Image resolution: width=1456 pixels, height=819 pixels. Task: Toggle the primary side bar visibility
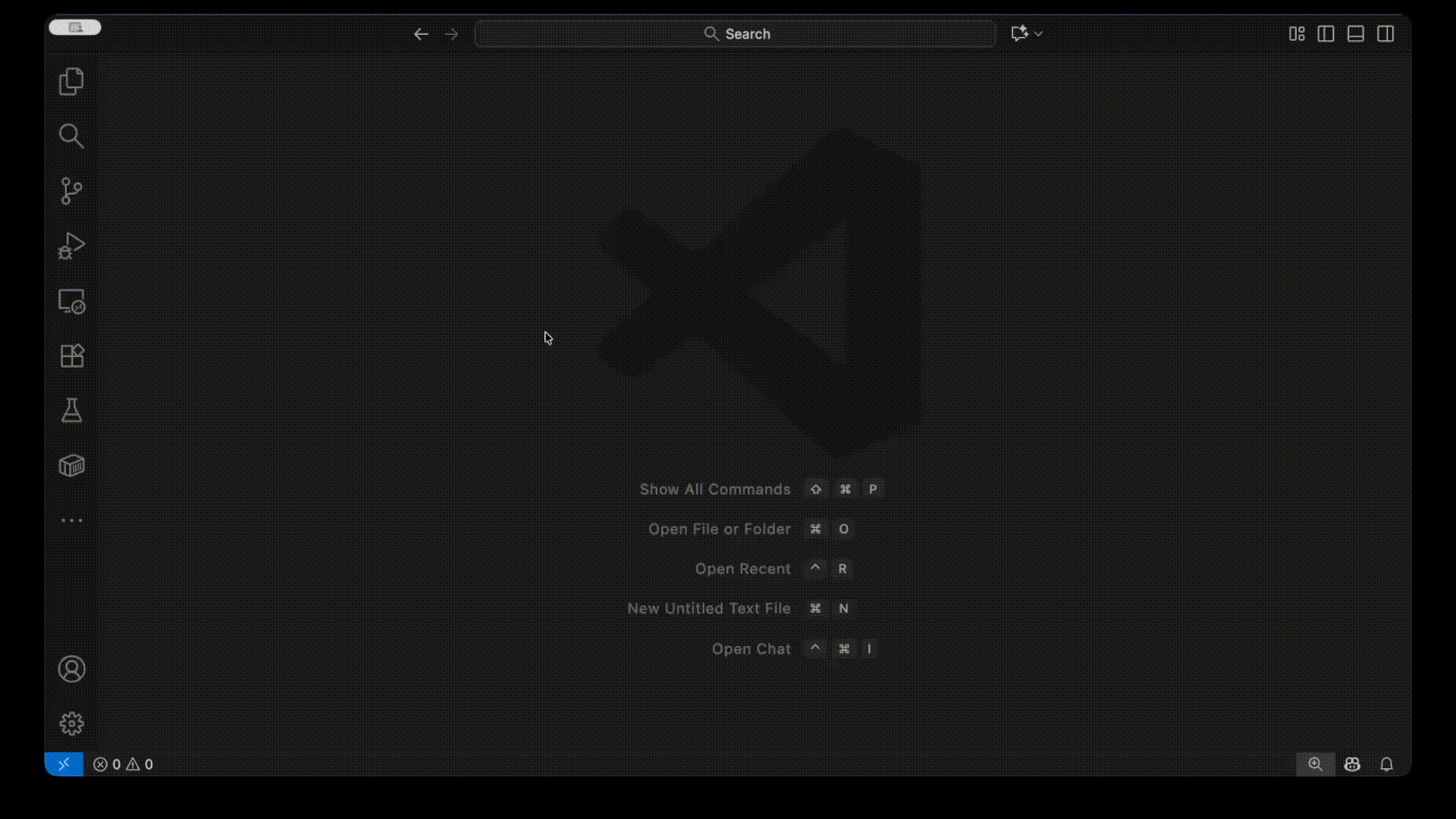pos(1326,33)
